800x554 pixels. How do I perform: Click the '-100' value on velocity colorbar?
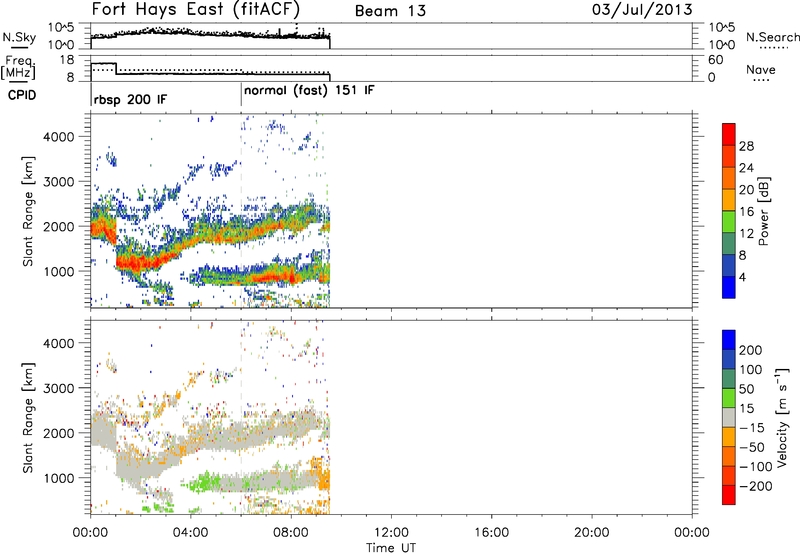pos(755,466)
